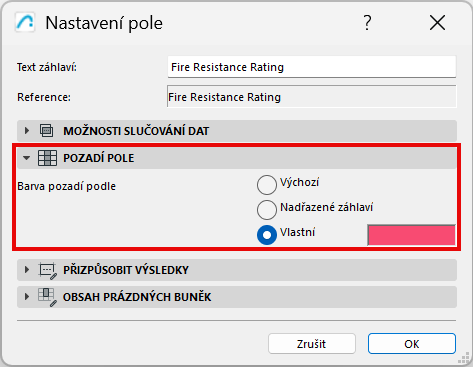Screen dimensions: 473x367
Task: Click the Přizpůsobit výsledky pencil icon
Action: [x=48, y=270]
